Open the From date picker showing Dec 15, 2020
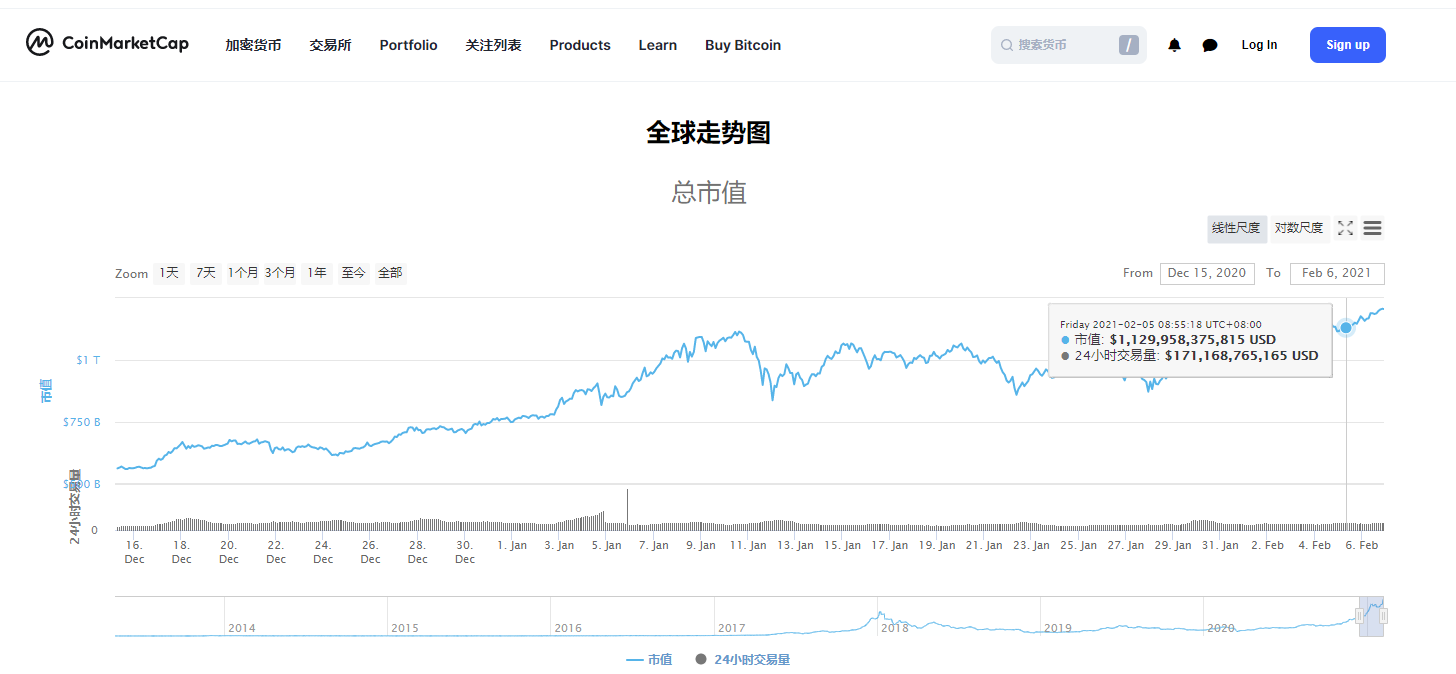Screen dimensions: 1456x674 point(1207,273)
